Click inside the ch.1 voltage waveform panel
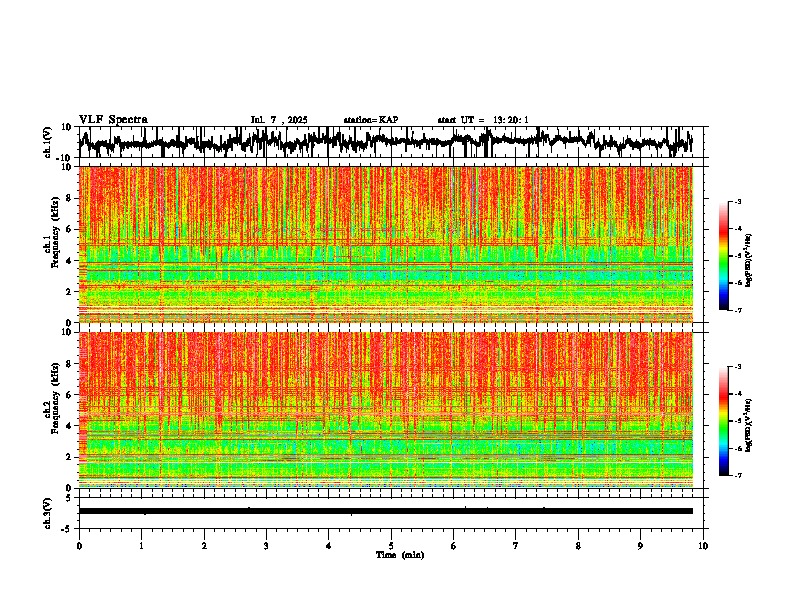This screenshot has height=612, width=792. click(393, 142)
